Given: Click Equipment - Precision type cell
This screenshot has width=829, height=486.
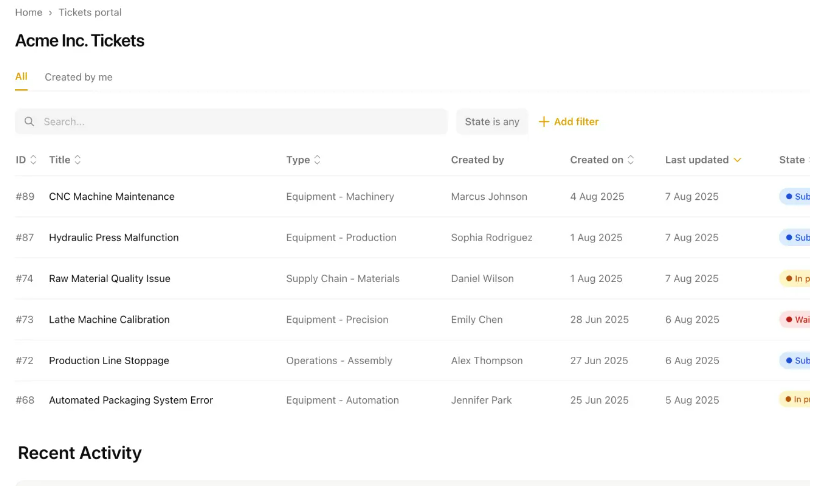Looking at the screenshot, I should pos(337,319).
